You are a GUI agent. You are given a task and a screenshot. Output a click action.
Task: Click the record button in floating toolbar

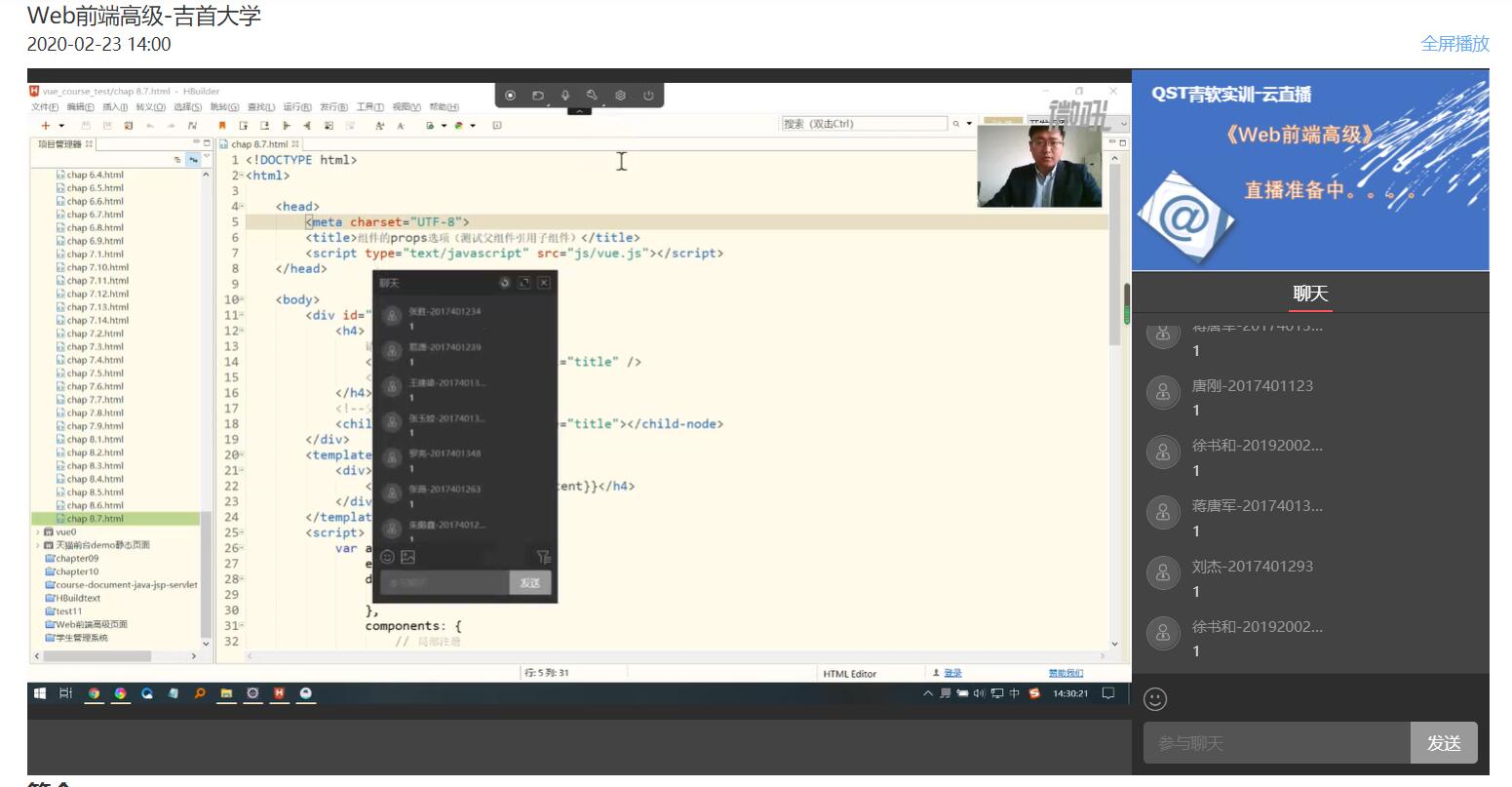[510, 96]
